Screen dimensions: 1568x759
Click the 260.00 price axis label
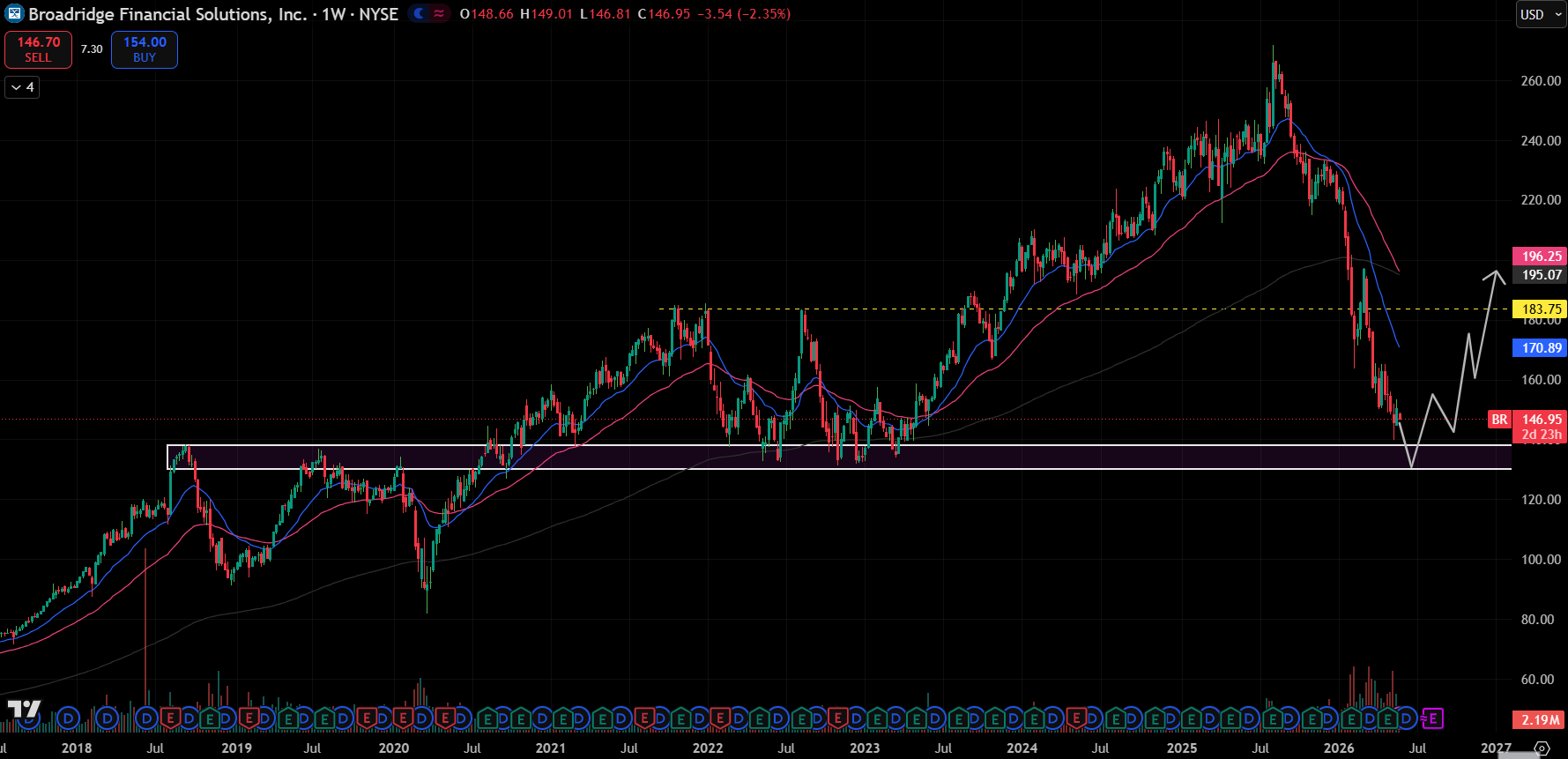click(x=1541, y=80)
